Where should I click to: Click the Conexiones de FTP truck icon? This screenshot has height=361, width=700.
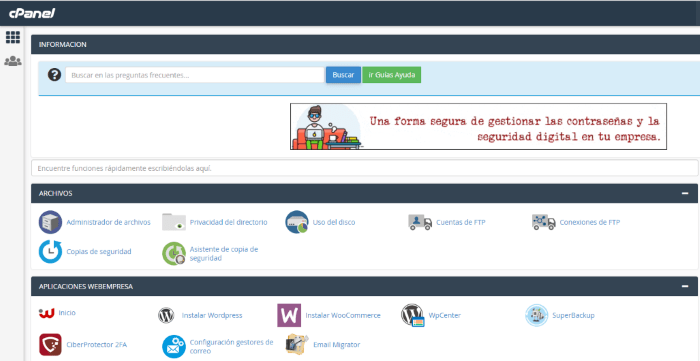[x=543, y=222]
